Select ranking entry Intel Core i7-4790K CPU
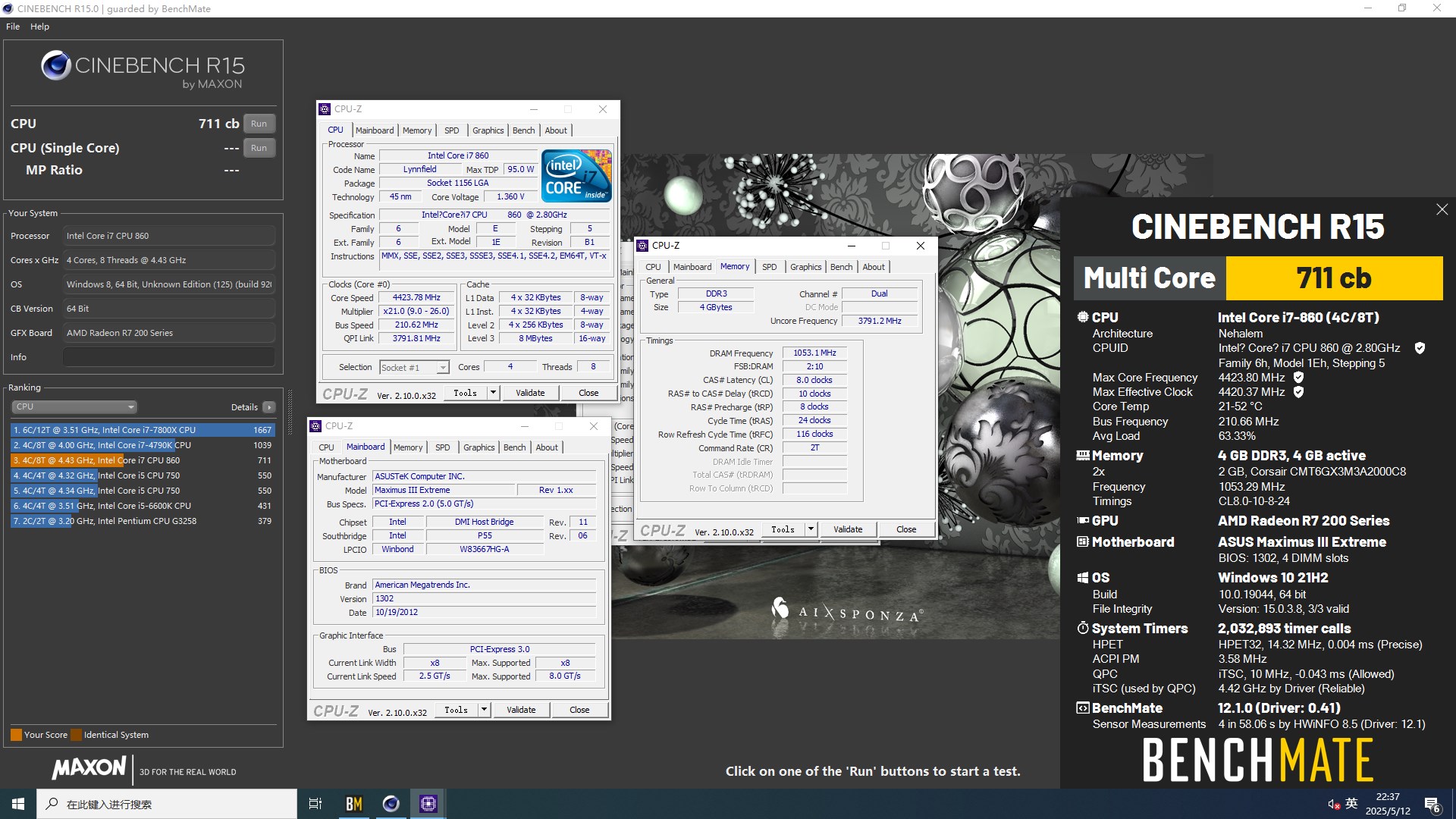Screen dimensions: 1456x819 [x=143, y=445]
